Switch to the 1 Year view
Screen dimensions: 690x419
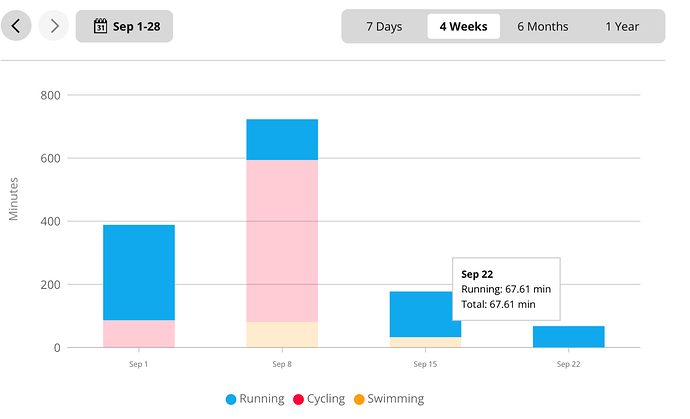point(621,26)
